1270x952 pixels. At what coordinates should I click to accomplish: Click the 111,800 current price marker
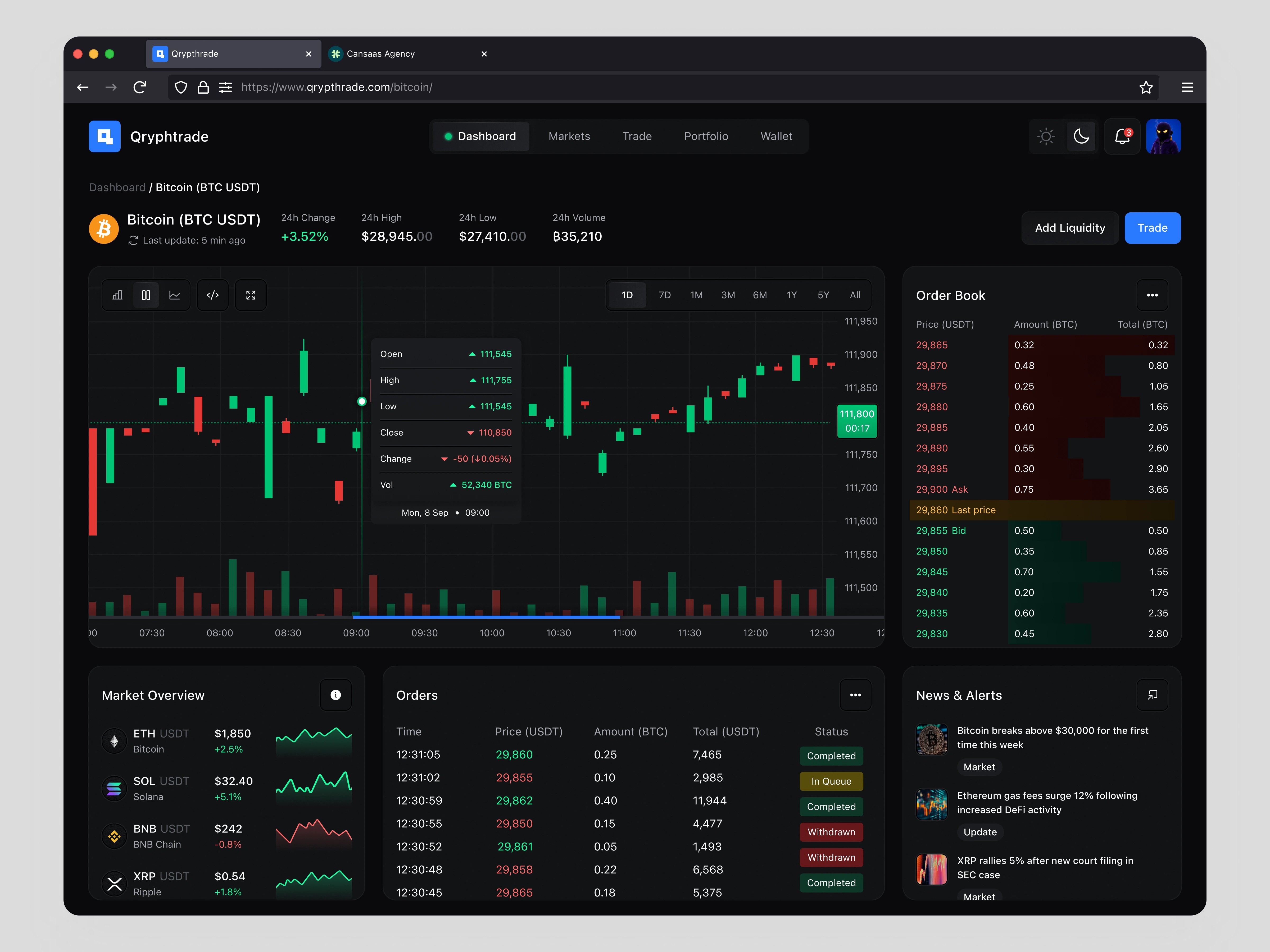(857, 421)
